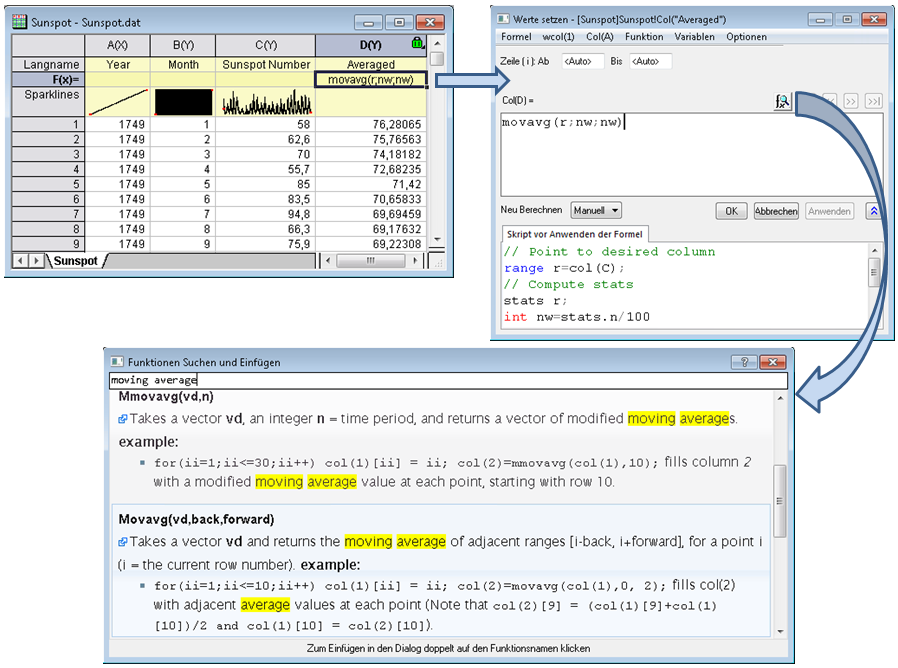Click Funktionen Suchen dialog title icon

(x=117, y=361)
